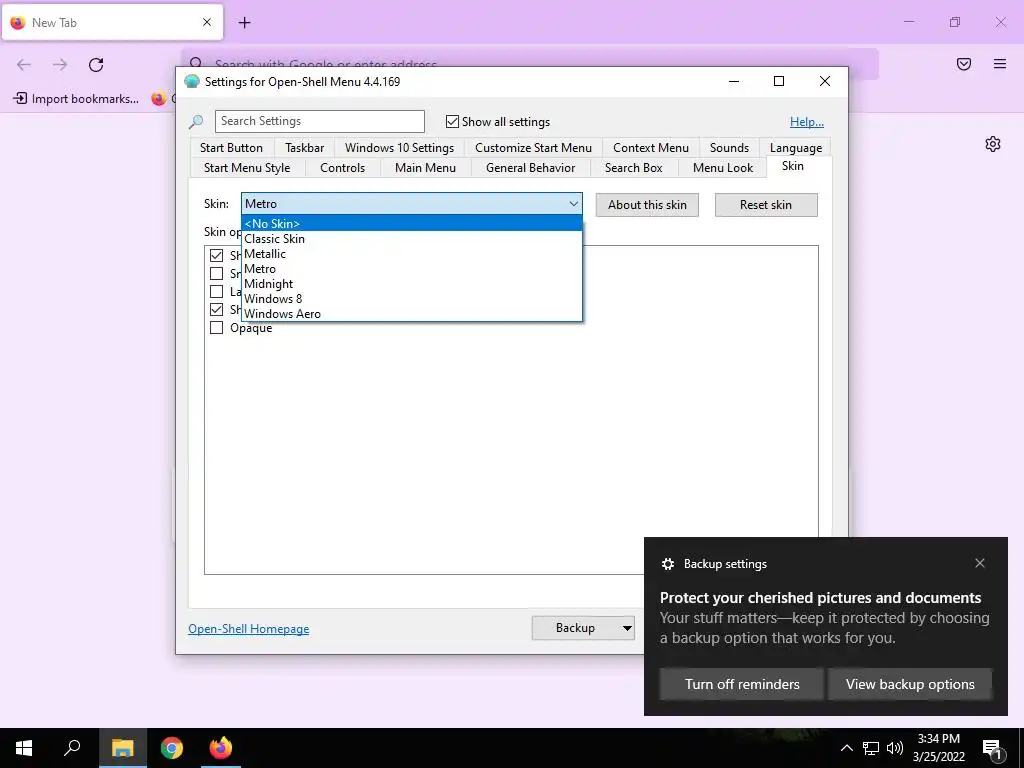
Task: Switch to the Controls tab
Action: pos(342,168)
